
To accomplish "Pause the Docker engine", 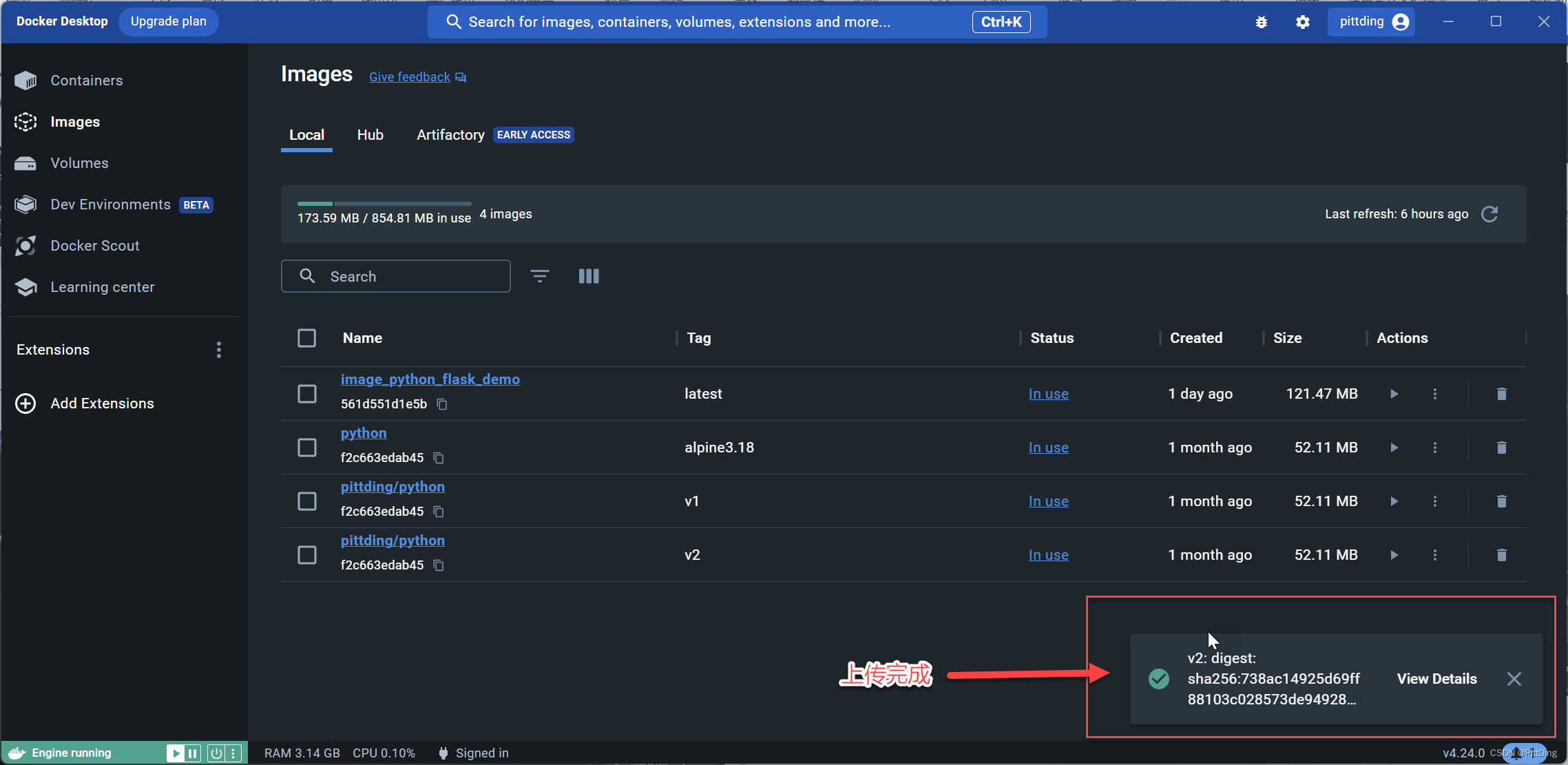I will click(x=193, y=753).
